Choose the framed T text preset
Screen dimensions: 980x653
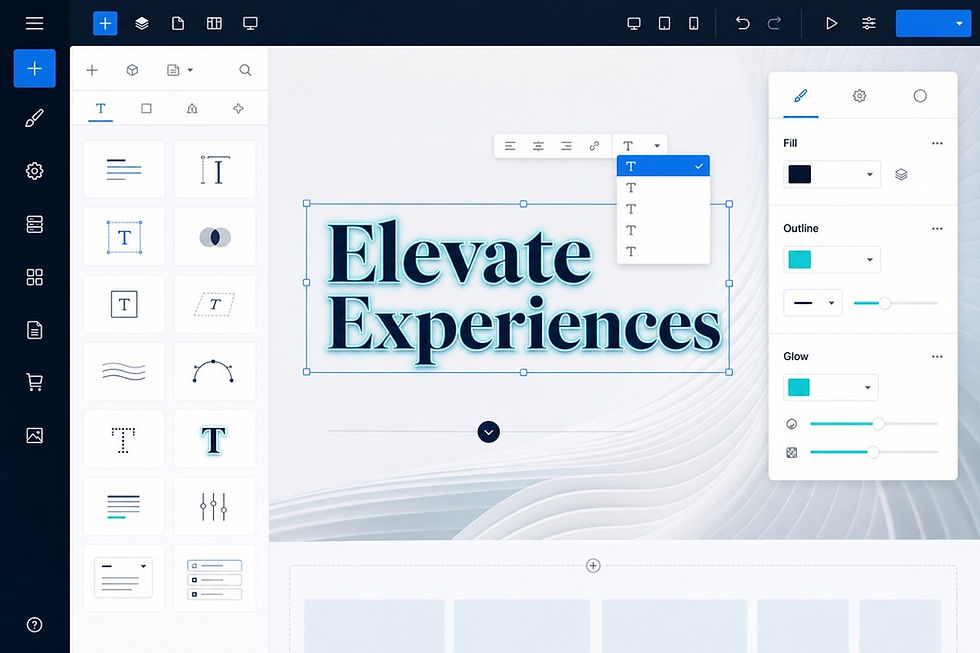point(124,304)
